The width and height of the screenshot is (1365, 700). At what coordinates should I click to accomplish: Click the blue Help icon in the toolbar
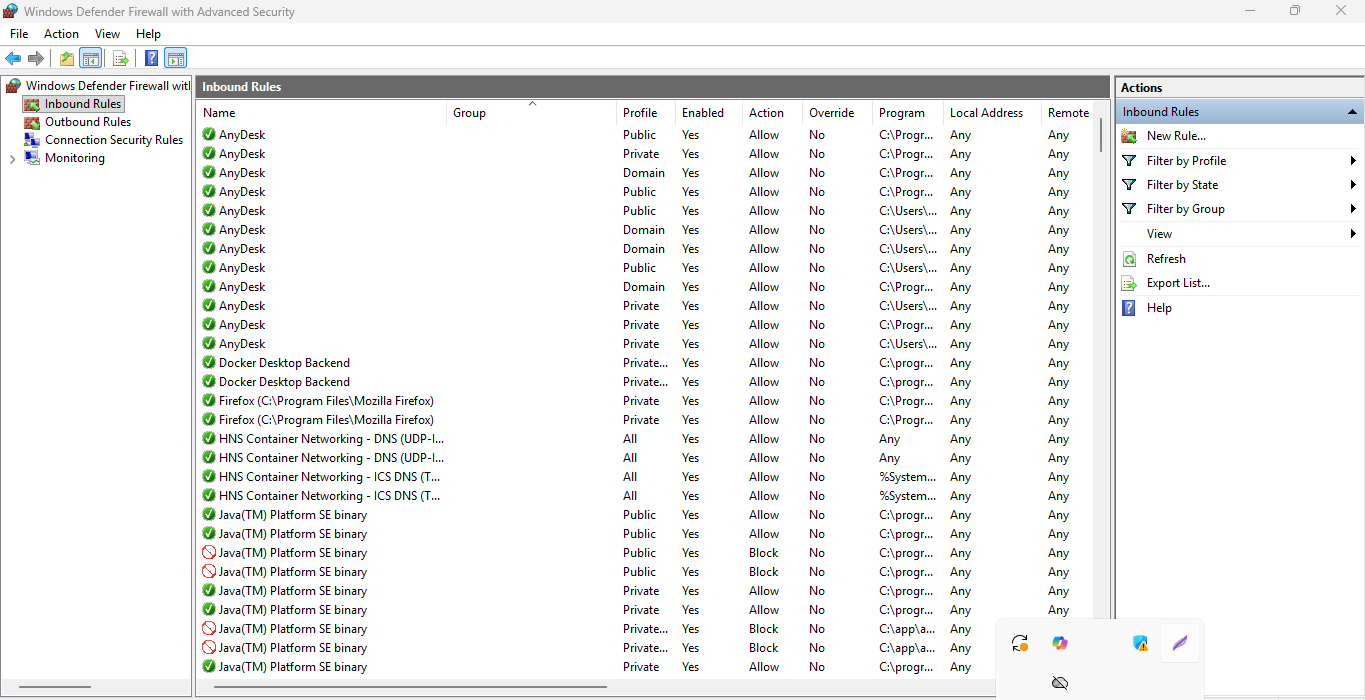(151, 58)
